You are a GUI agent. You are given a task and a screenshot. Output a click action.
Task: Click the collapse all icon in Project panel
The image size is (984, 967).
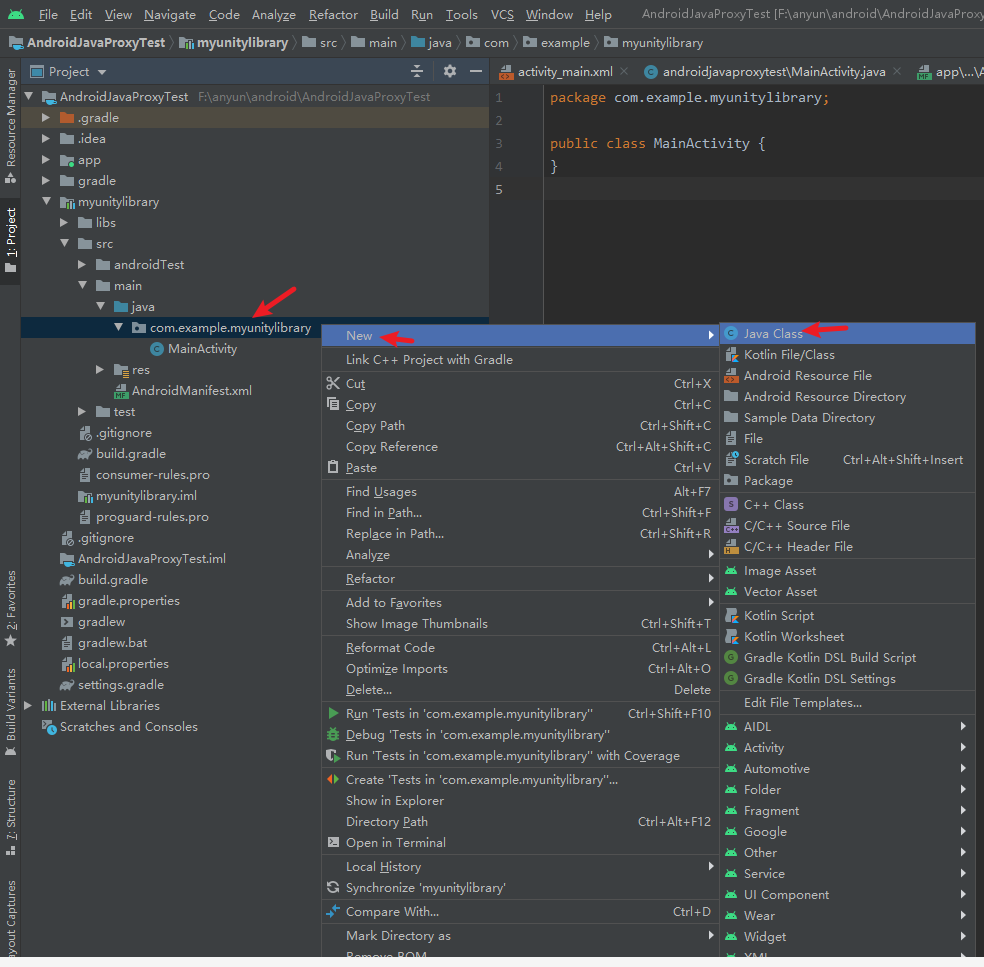(x=417, y=71)
